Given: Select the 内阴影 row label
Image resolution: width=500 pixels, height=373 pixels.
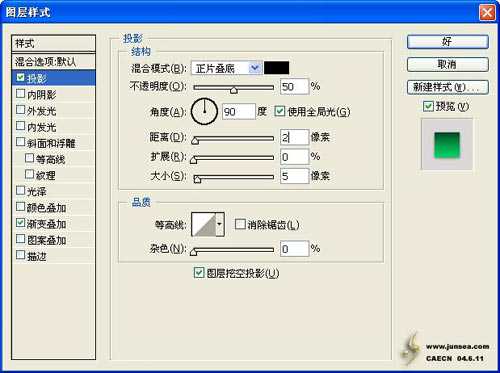Looking at the screenshot, I should coord(41,95).
